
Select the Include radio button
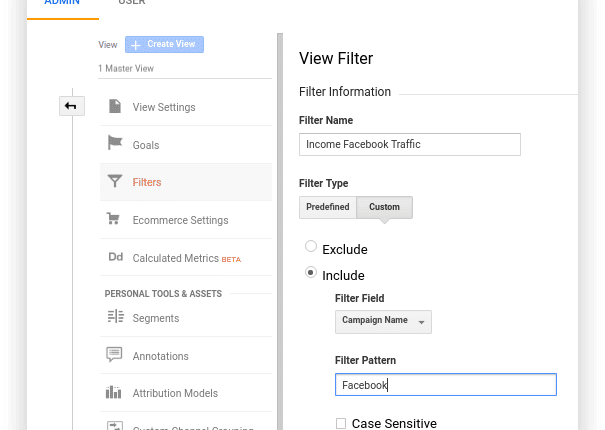[311, 272]
